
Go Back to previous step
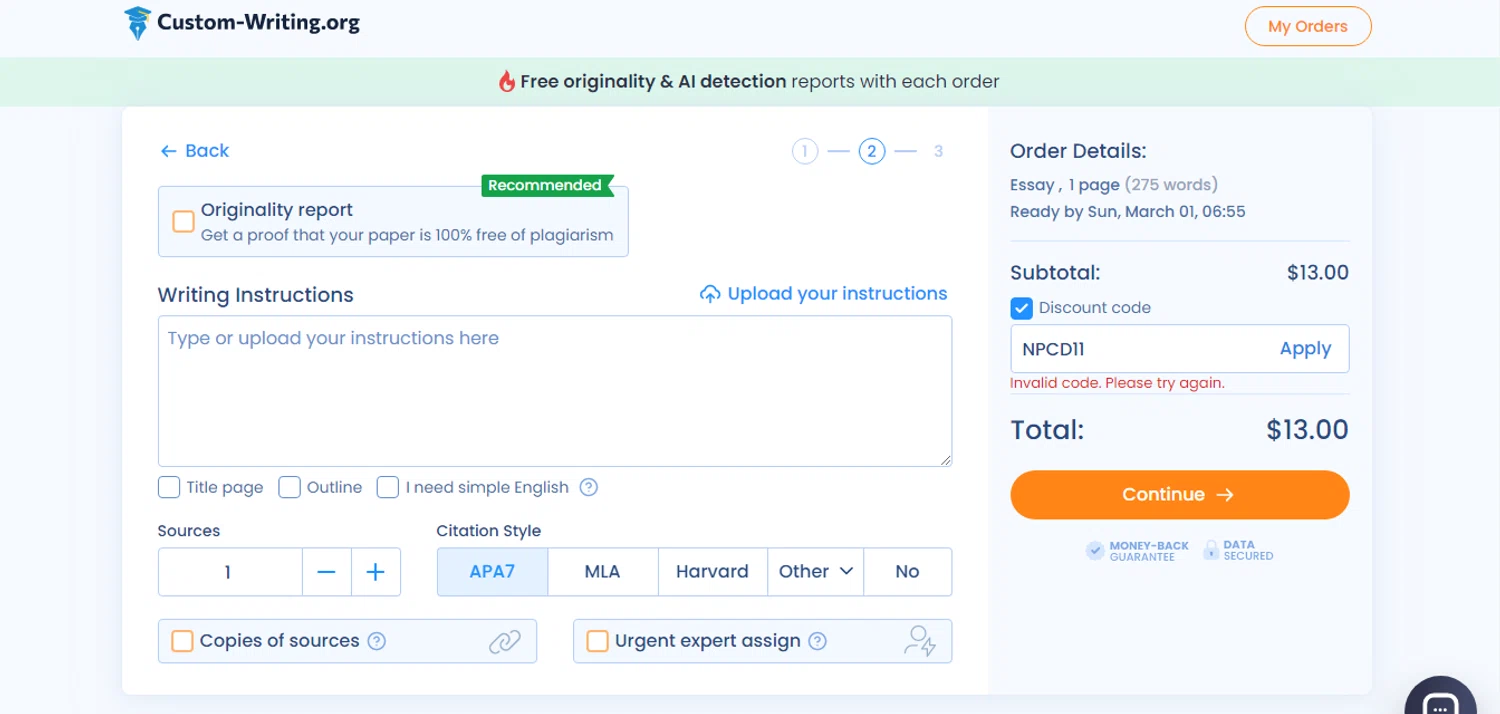point(194,151)
